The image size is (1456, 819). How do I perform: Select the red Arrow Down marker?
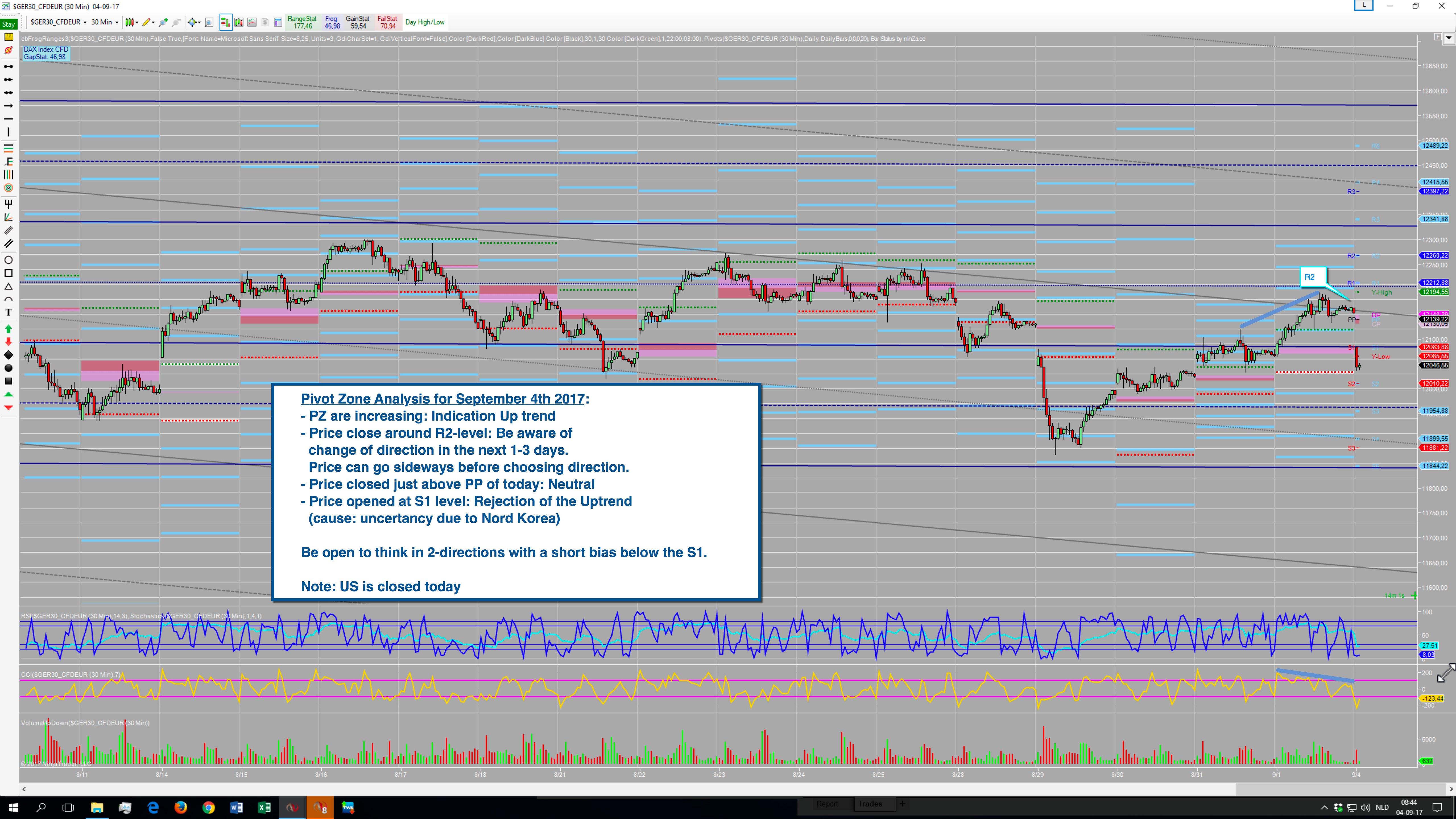(x=9, y=341)
